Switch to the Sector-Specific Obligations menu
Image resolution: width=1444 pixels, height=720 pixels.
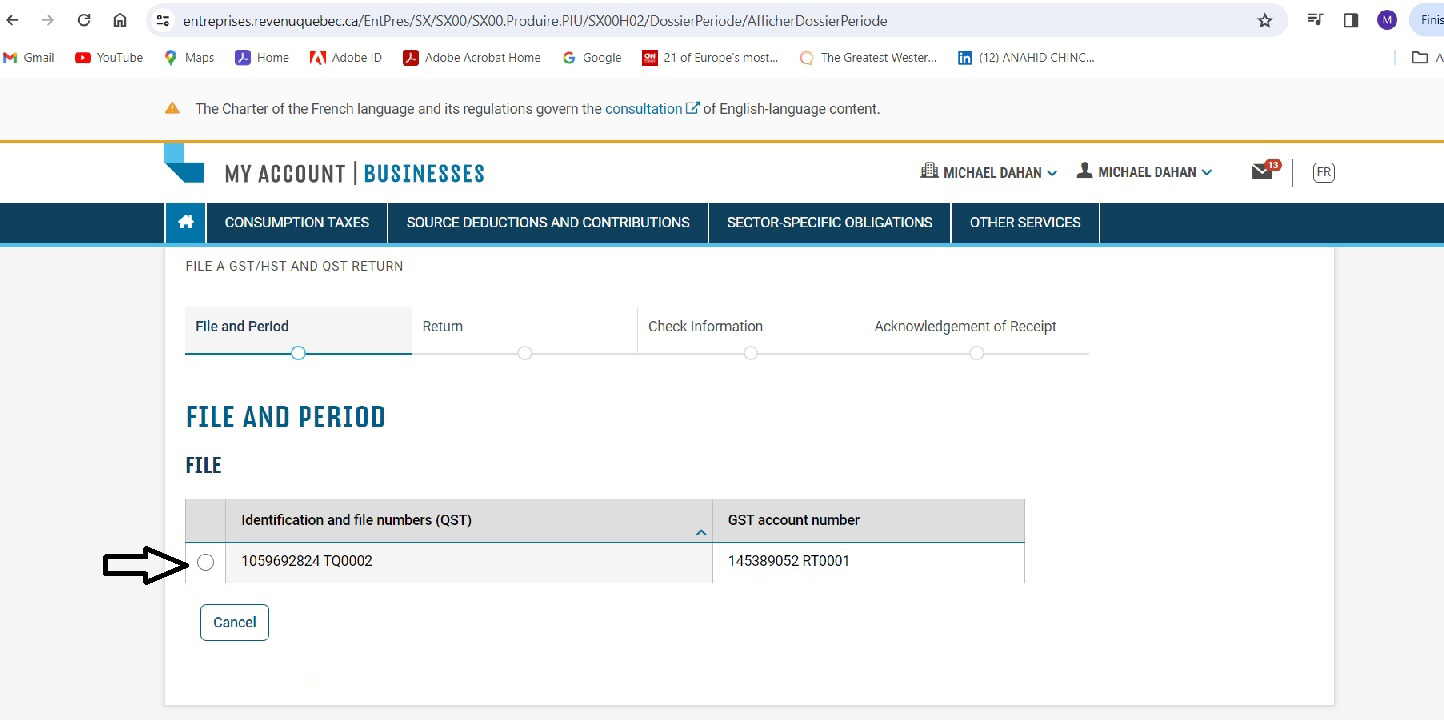coord(829,222)
